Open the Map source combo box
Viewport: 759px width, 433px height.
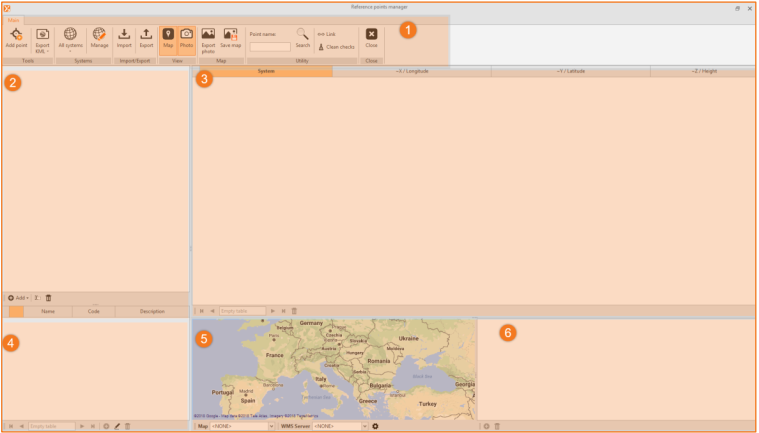click(241, 427)
